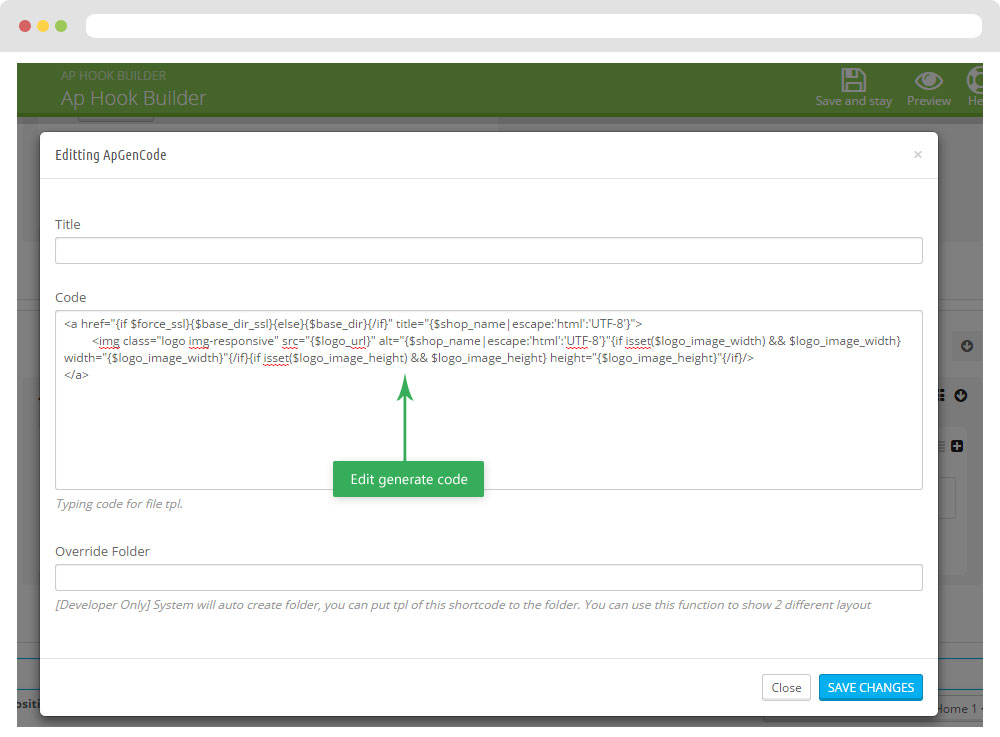
Task: Click the browser address bar
Action: (533, 26)
